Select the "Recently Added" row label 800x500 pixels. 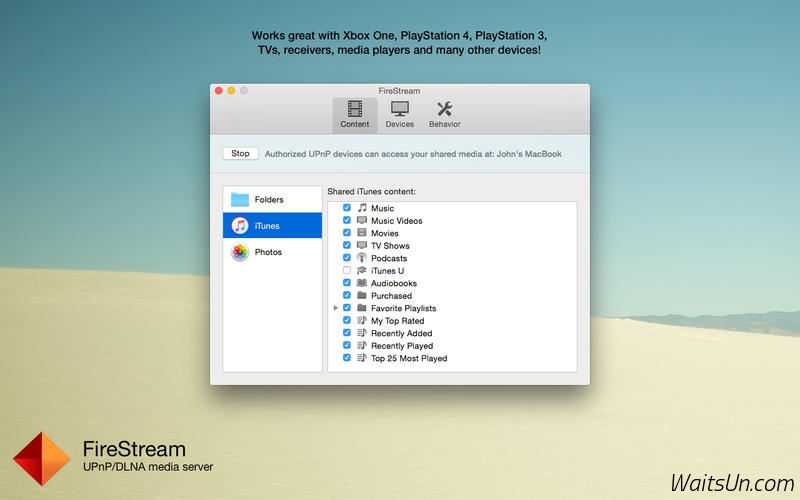[x=402, y=333]
